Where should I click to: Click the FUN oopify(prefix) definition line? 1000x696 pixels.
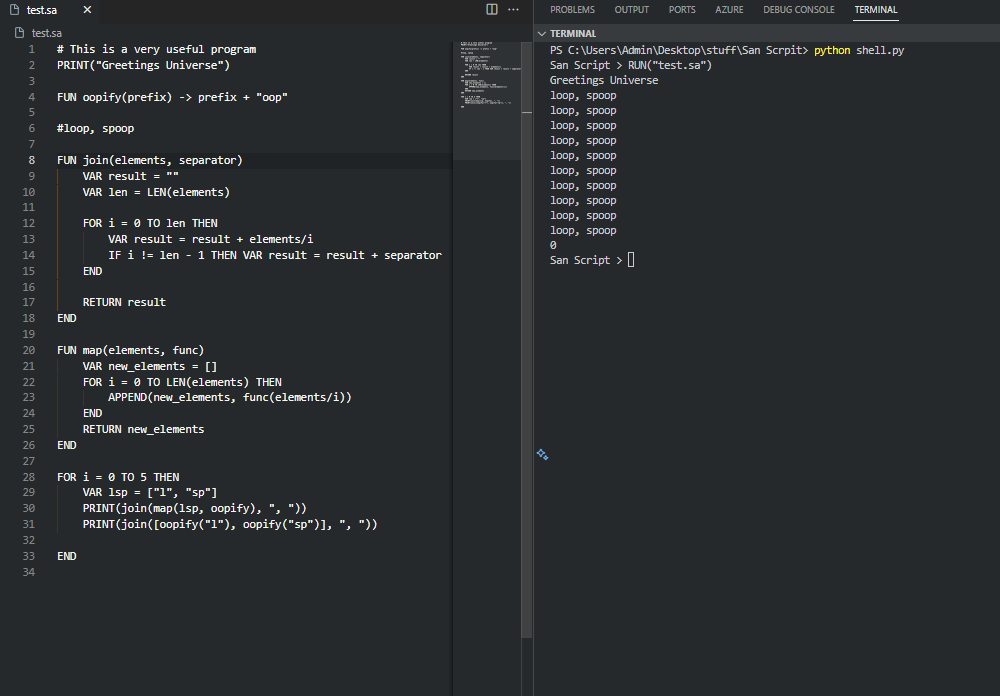point(172,97)
